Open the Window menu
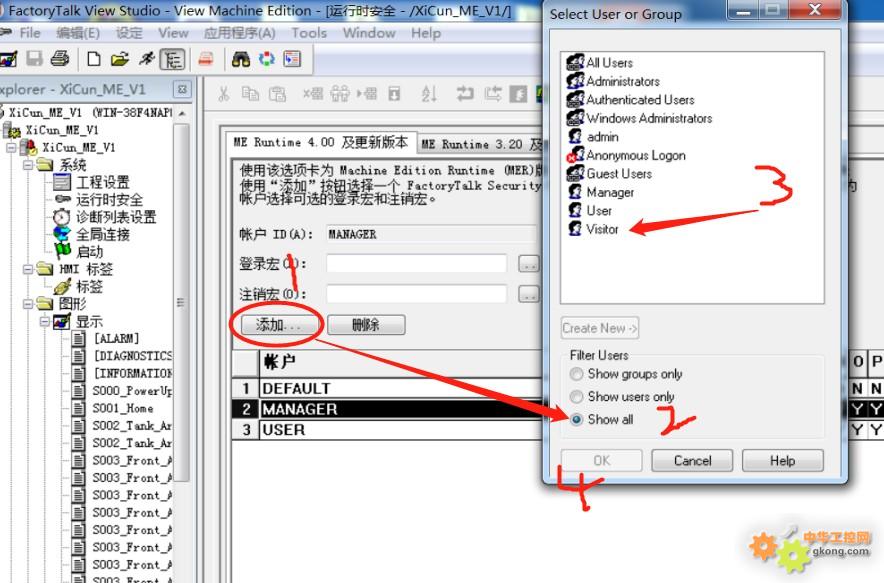Screen dimensions: 884x583 pyautogui.click(x=369, y=33)
